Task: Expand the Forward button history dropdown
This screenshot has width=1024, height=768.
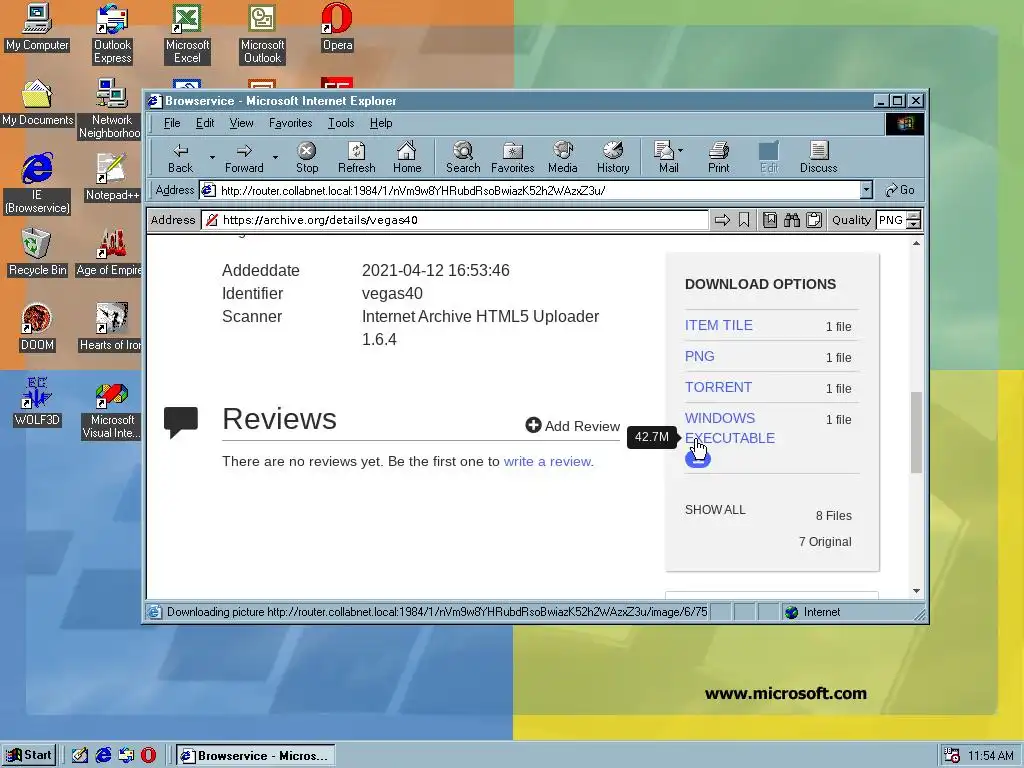Action: point(275,157)
